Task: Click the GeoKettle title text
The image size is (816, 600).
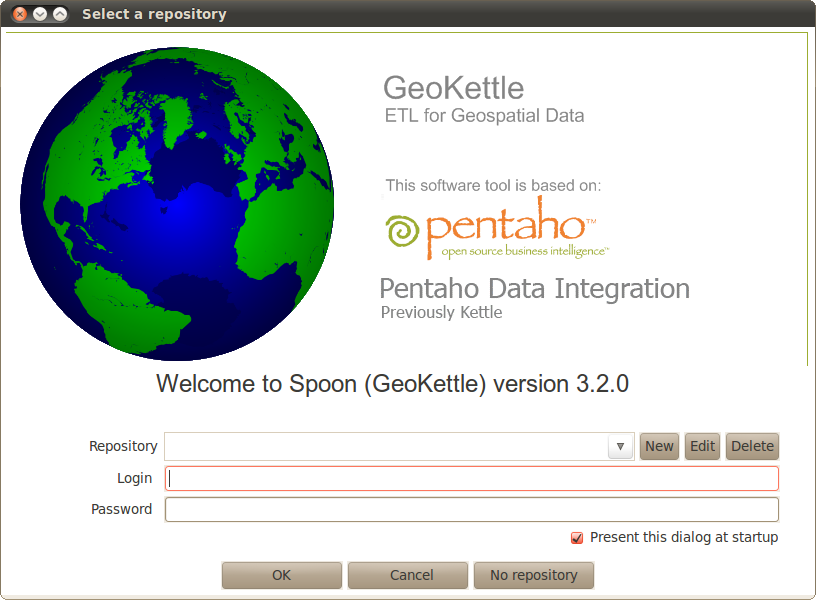Action: 453,88
